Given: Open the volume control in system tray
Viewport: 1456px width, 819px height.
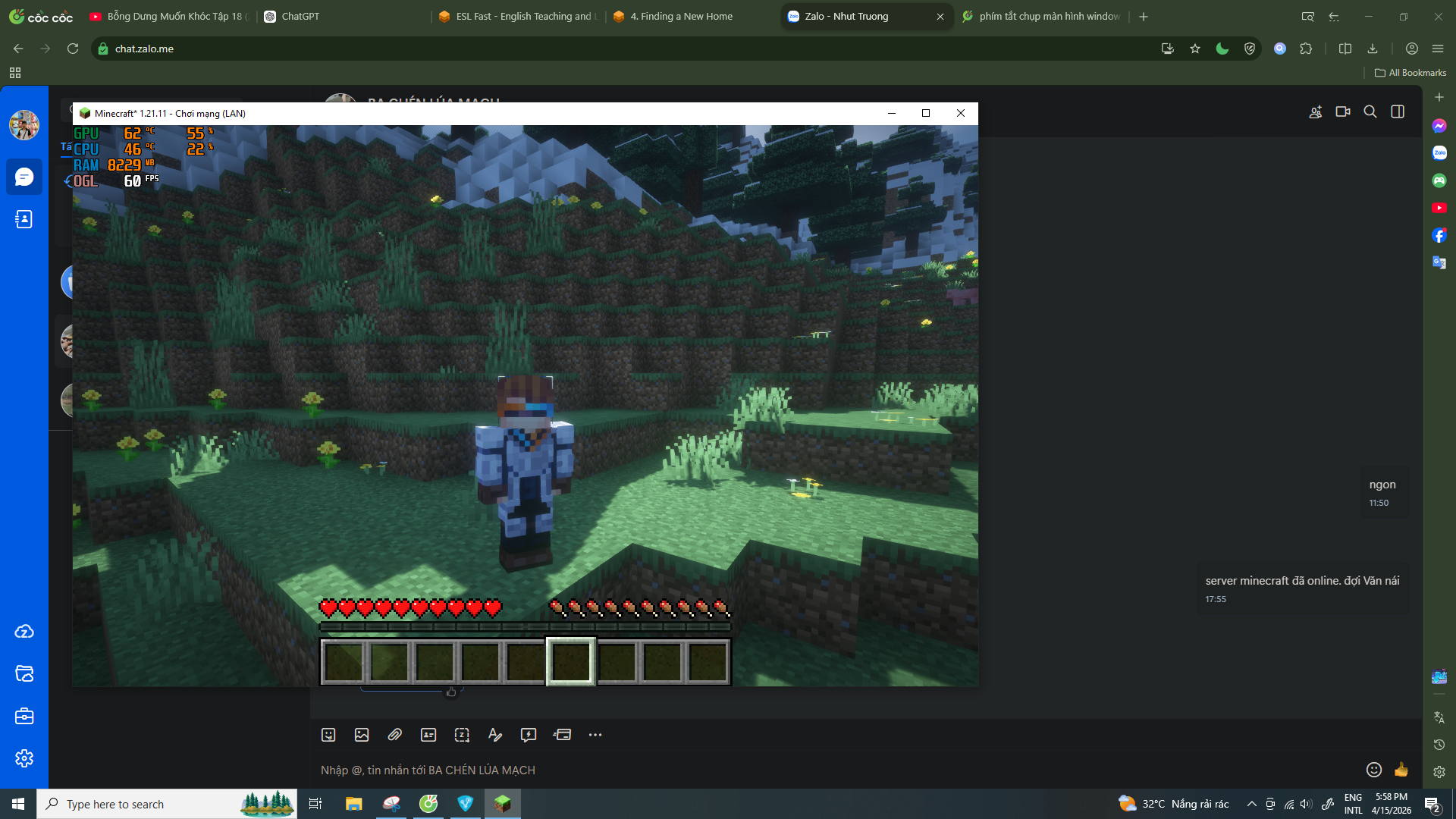Looking at the screenshot, I should tap(1306, 804).
